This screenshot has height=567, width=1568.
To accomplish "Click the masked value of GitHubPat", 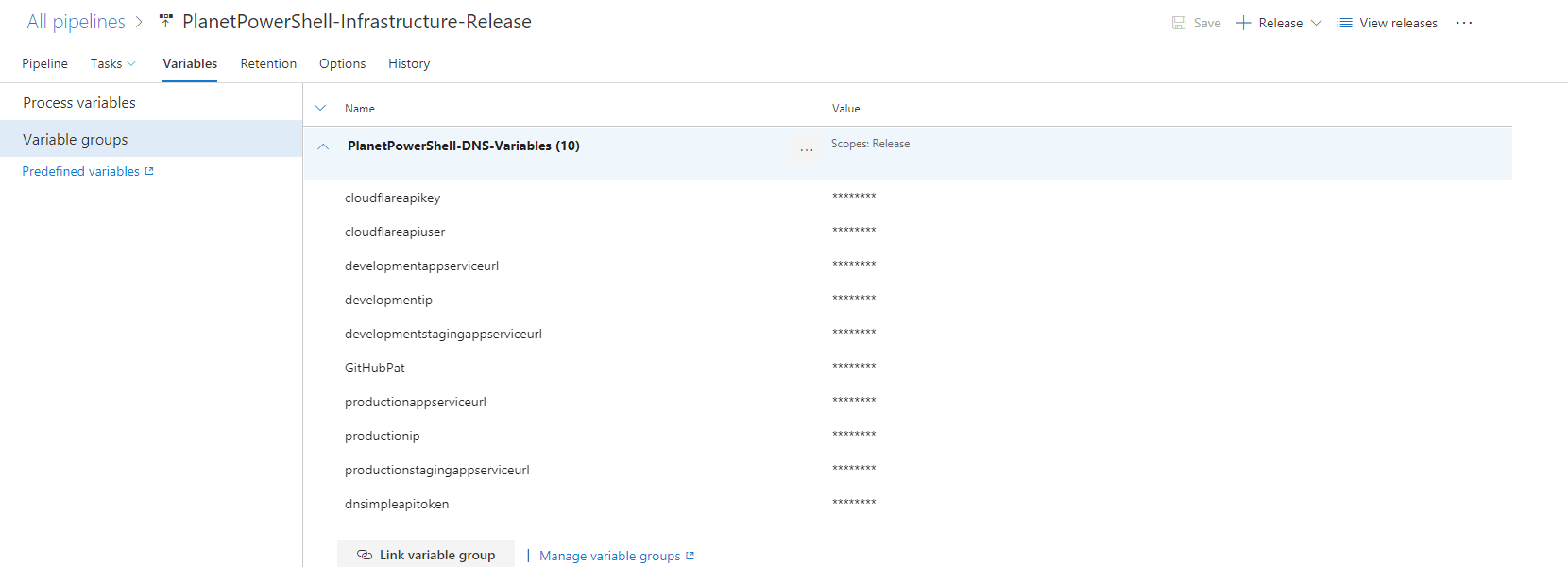I will [x=854, y=367].
